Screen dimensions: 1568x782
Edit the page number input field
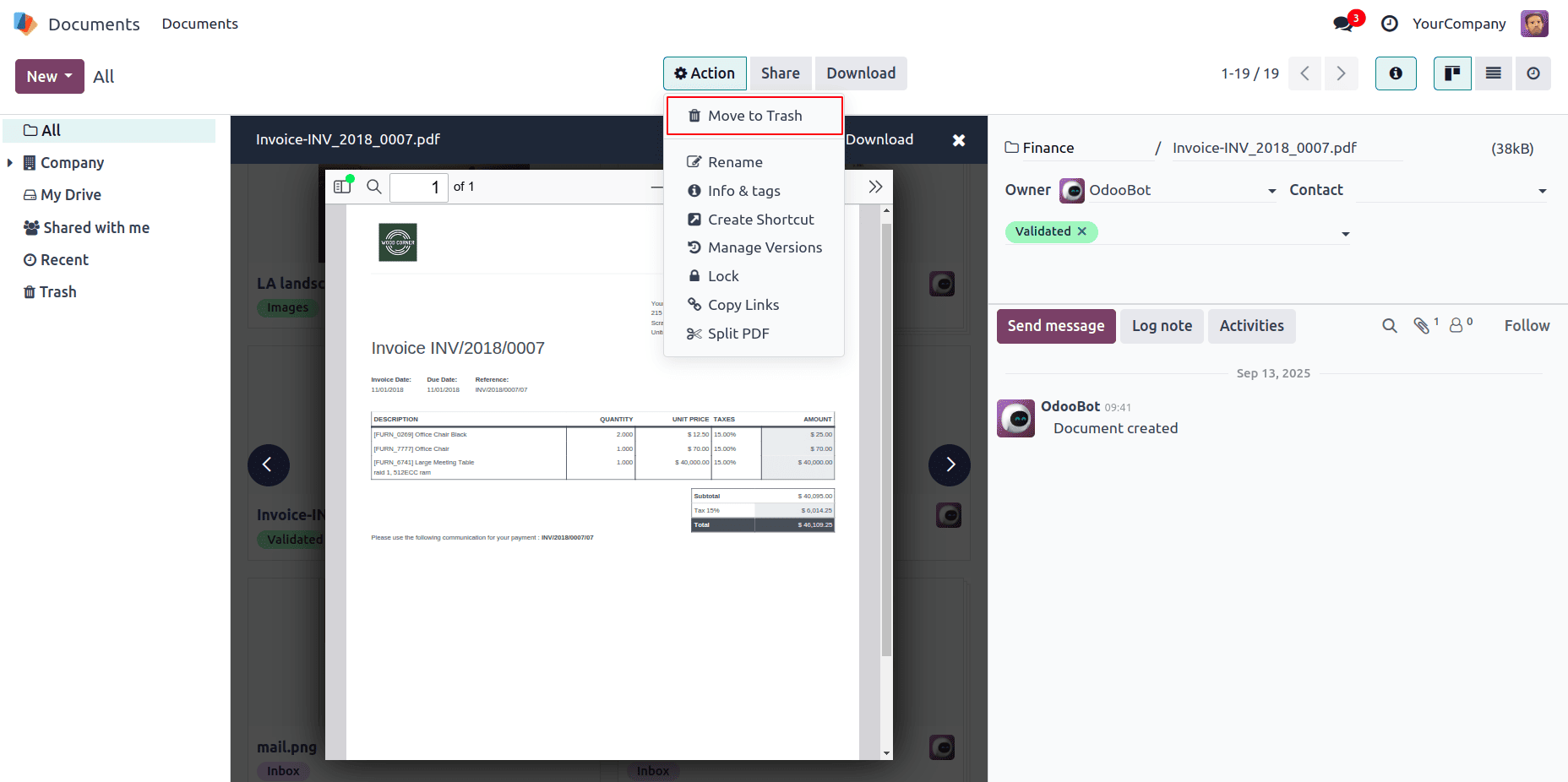click(x=418, y=187)
